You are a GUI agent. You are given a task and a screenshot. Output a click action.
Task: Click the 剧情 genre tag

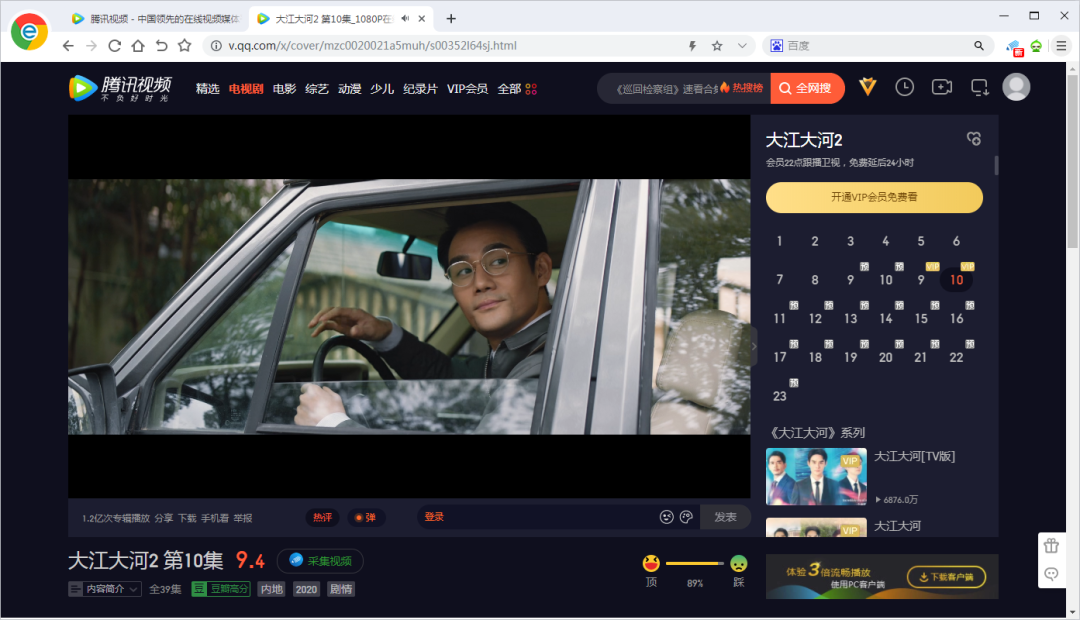pos(341,589)
